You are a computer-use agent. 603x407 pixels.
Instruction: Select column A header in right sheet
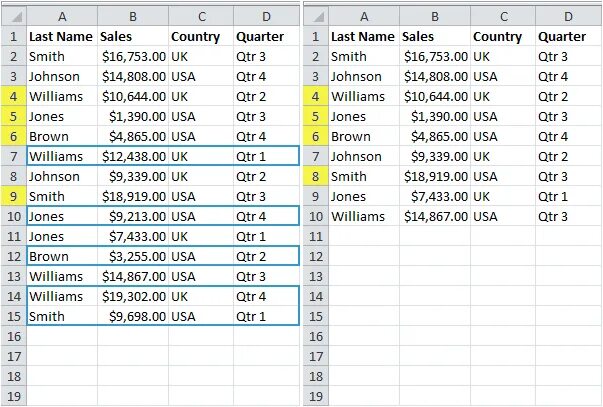363,16
